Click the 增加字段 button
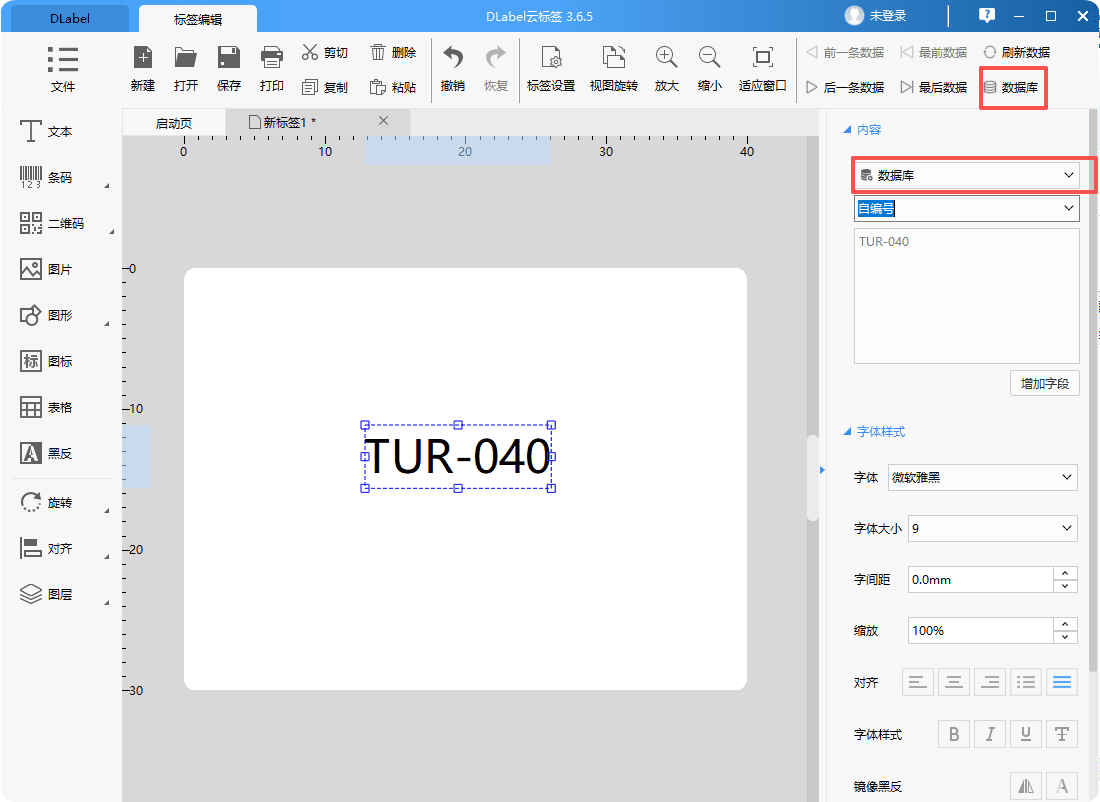Viewport: 1100px width, 802px height. (x=1045, y=384)
